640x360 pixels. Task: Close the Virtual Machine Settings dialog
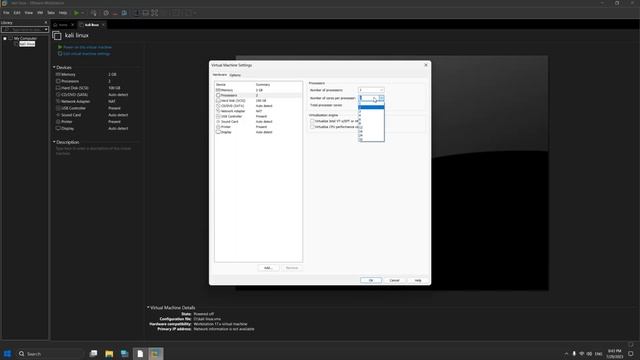point(426,65)
